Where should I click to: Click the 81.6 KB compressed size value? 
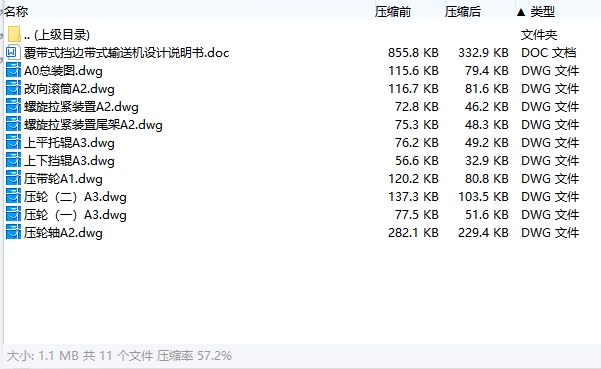pyautogui.click(x=486, y=89)
